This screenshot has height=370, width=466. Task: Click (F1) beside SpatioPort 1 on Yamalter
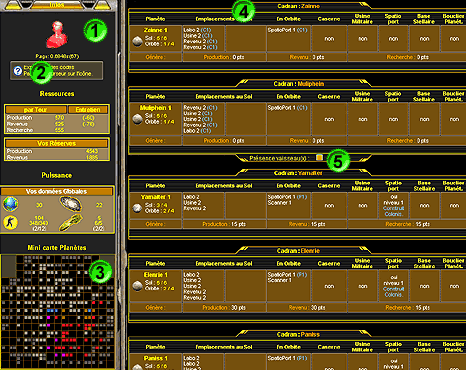click(x=302, y=197)
